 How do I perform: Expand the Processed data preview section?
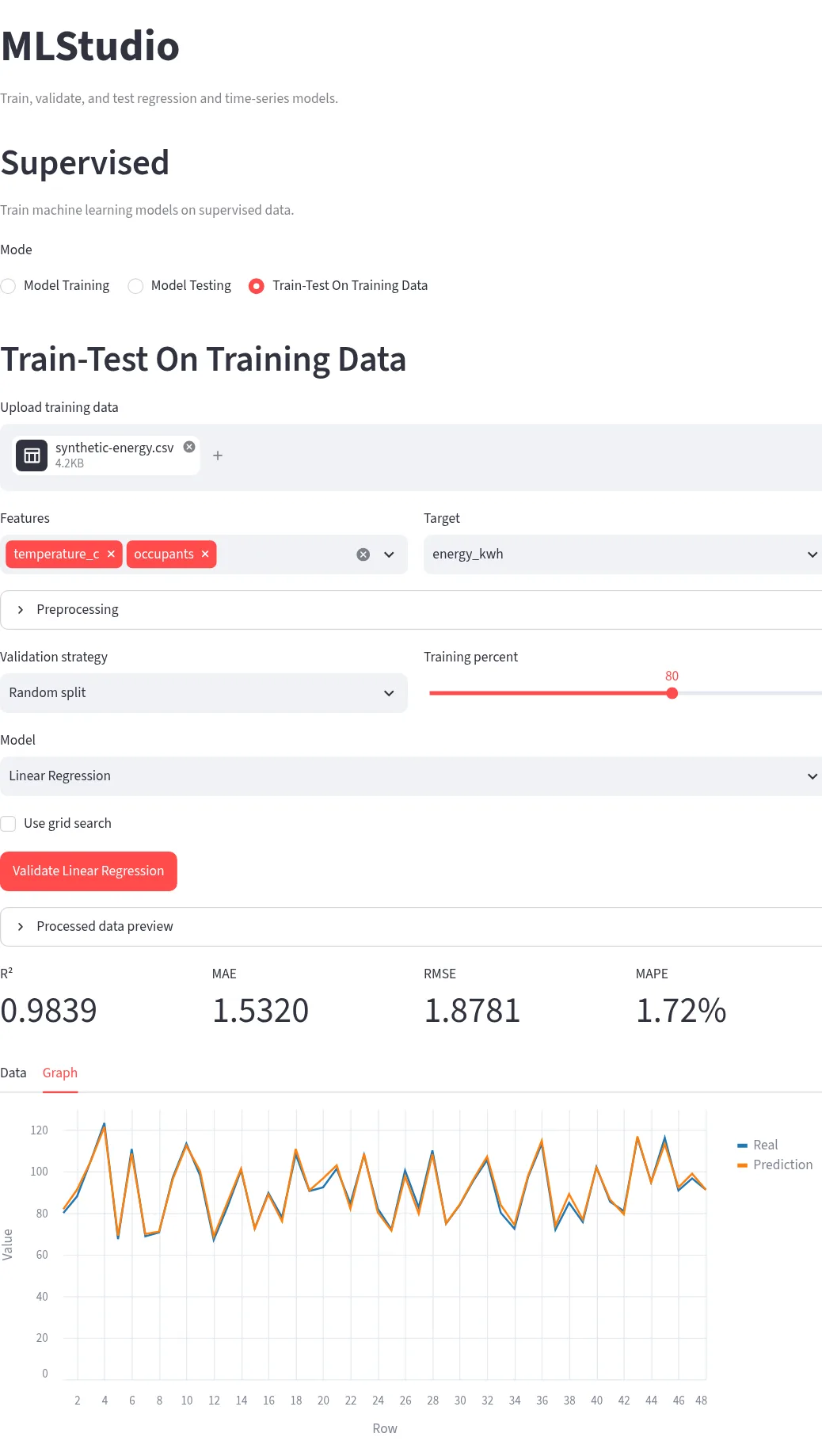[411, 927]
